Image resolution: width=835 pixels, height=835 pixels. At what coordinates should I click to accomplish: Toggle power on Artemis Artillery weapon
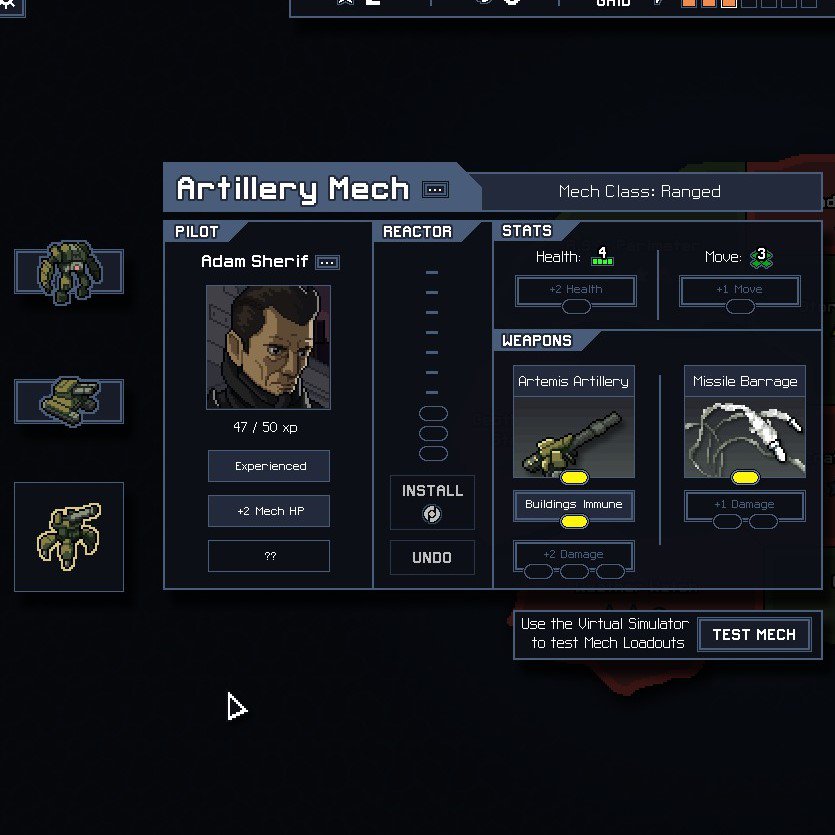(574, 478)
